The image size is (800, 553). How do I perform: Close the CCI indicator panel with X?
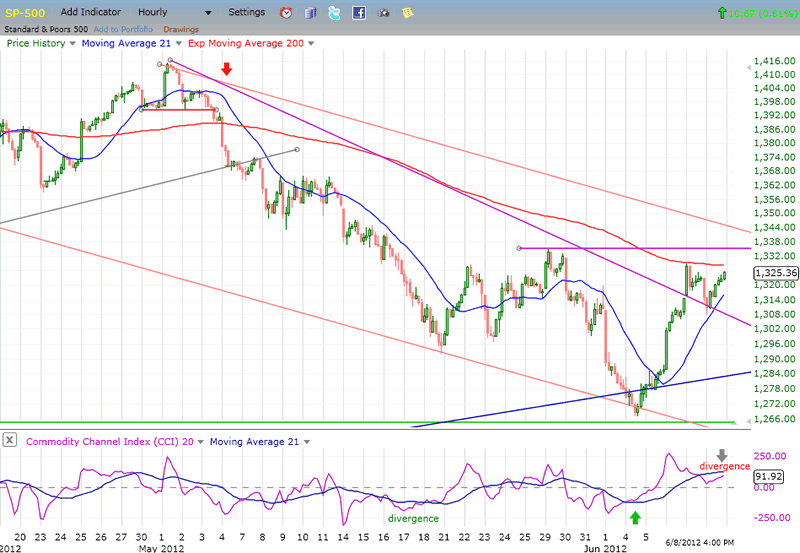9,440
